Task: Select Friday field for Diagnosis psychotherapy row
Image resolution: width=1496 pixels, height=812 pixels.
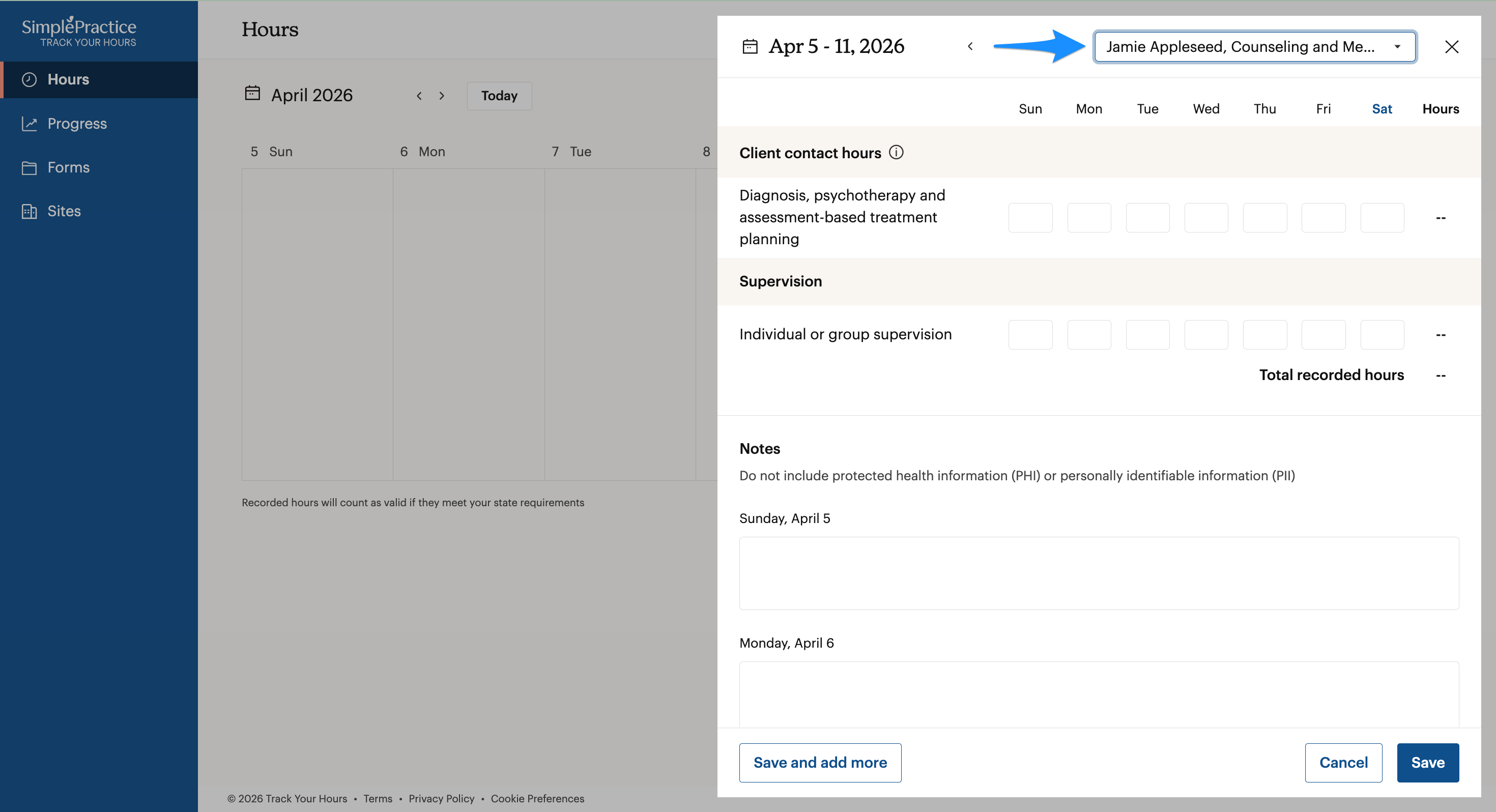Action: tap(1324, 217)
